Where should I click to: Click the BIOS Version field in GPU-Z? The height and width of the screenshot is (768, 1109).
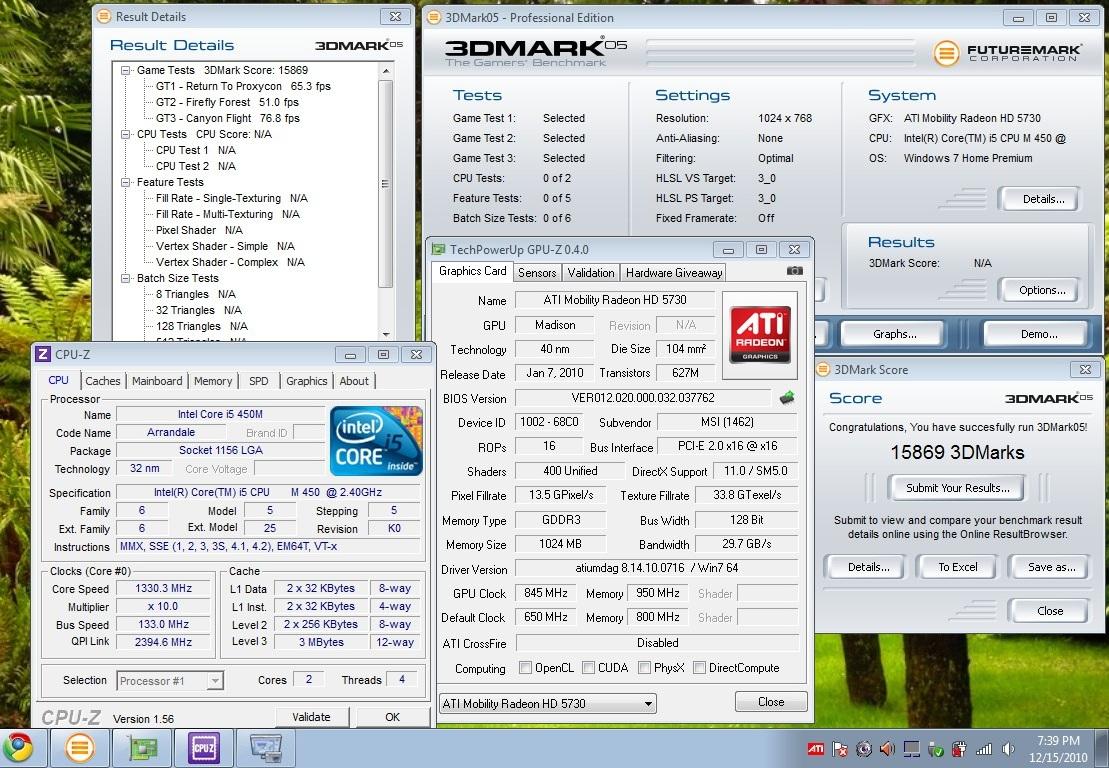pyautogui.click(x=643, y=398)
